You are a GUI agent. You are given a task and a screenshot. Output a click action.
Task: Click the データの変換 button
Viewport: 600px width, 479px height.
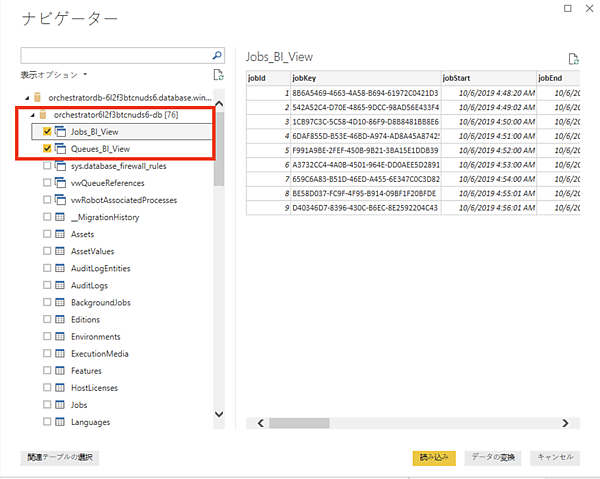(493, 457)
